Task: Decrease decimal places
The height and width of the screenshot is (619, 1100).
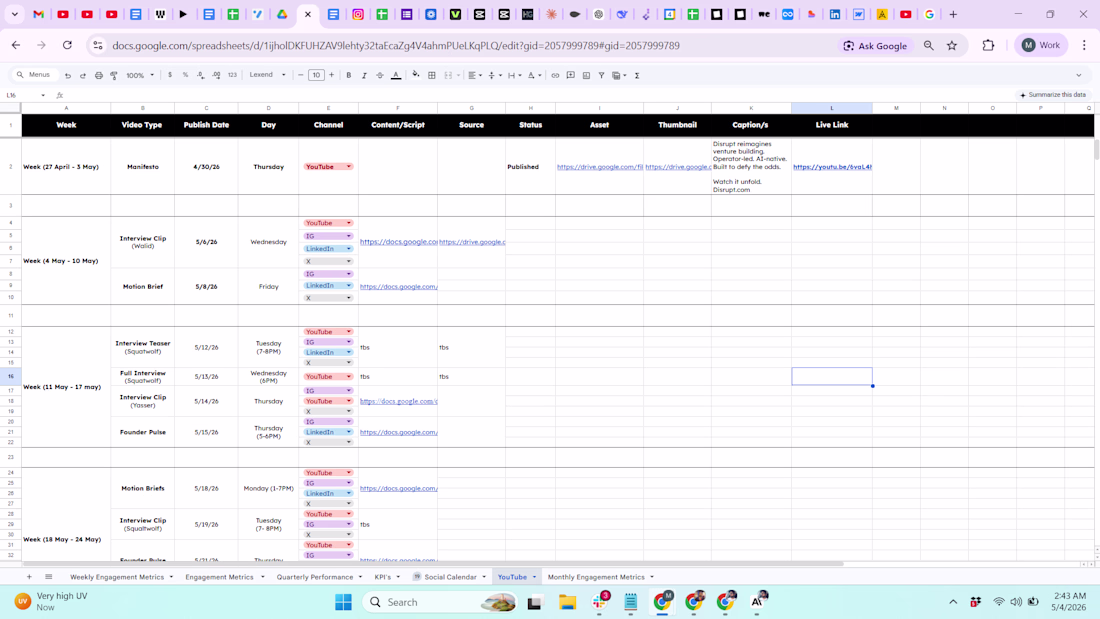Action: point(201,75)
